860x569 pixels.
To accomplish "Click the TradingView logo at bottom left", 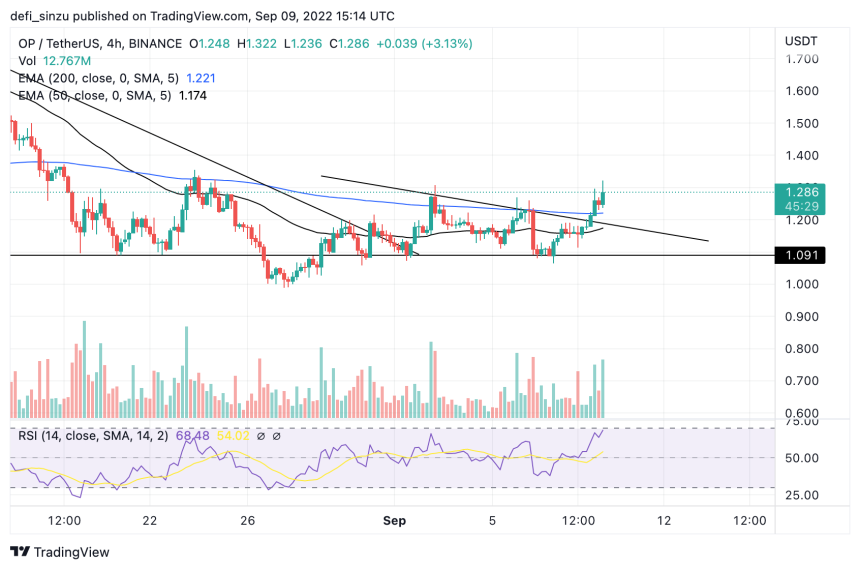I will tap(60, 552).
